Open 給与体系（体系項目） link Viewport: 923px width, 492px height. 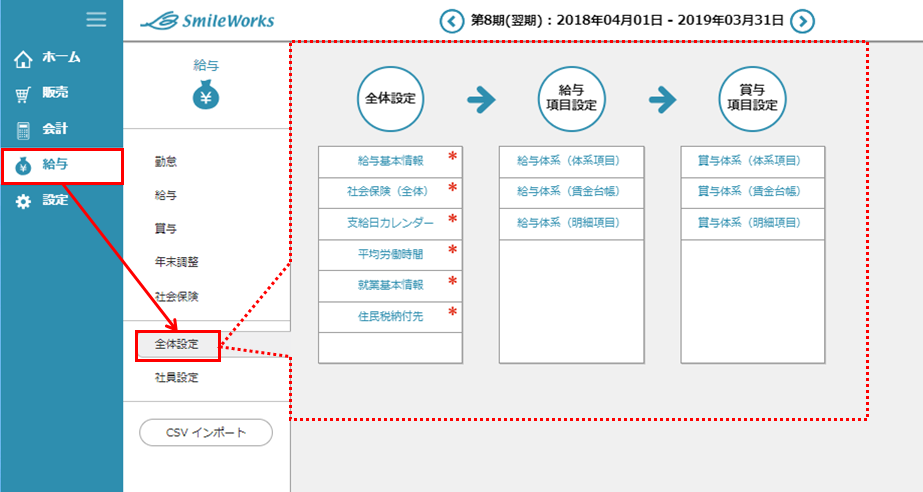571,161
